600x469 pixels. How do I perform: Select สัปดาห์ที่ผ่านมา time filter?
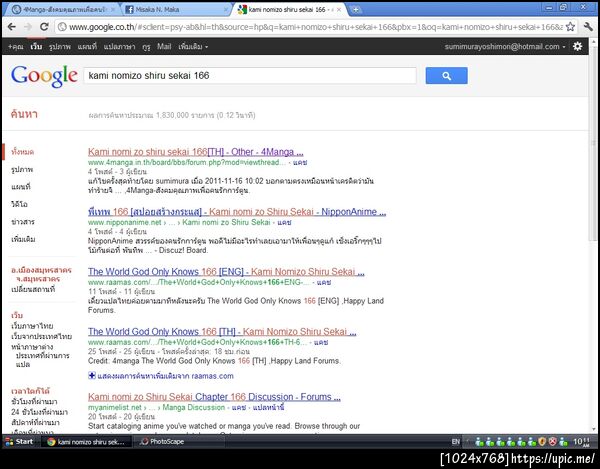(36, 422)
